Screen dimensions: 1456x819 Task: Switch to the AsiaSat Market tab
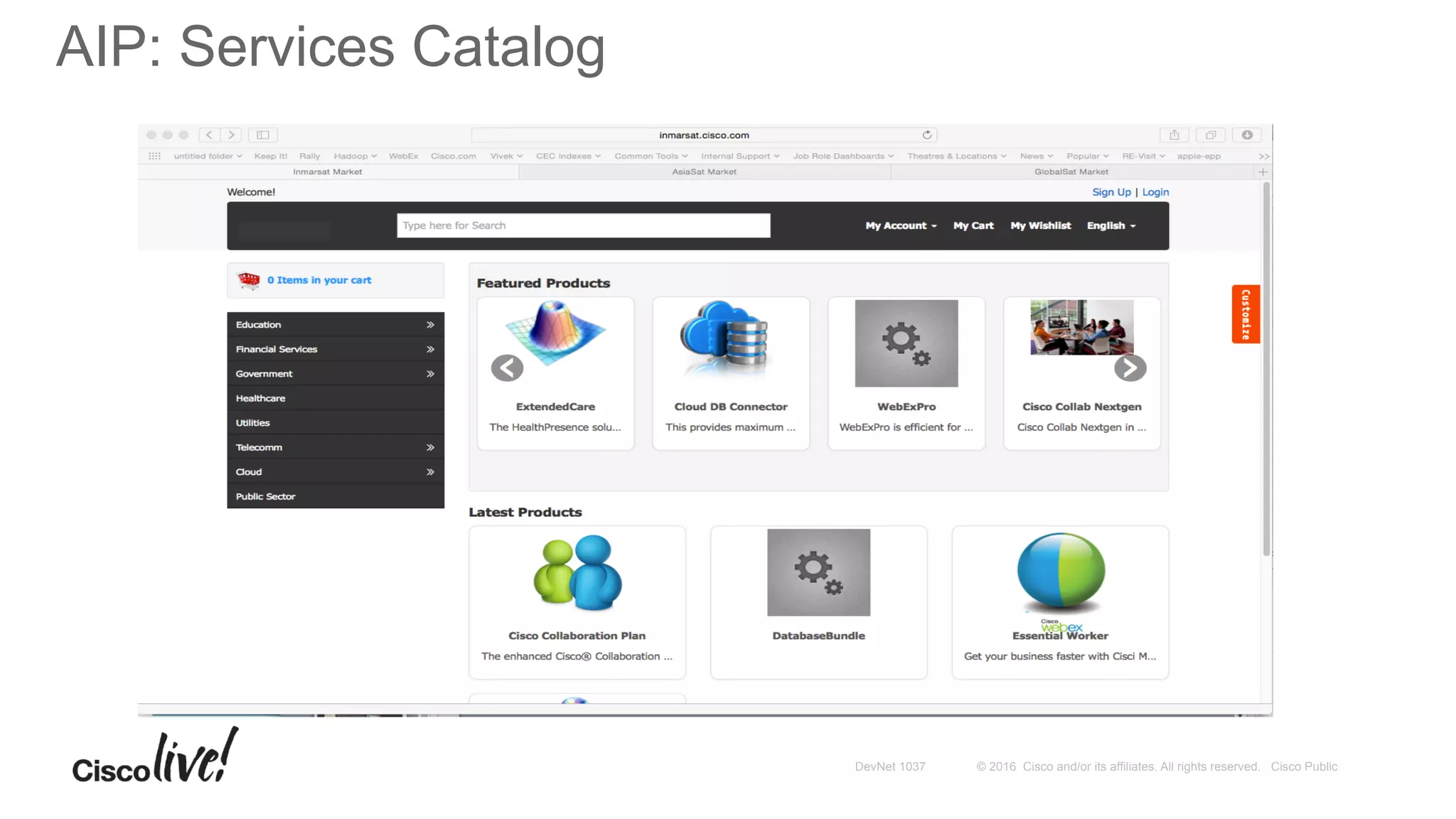(705, 172)
